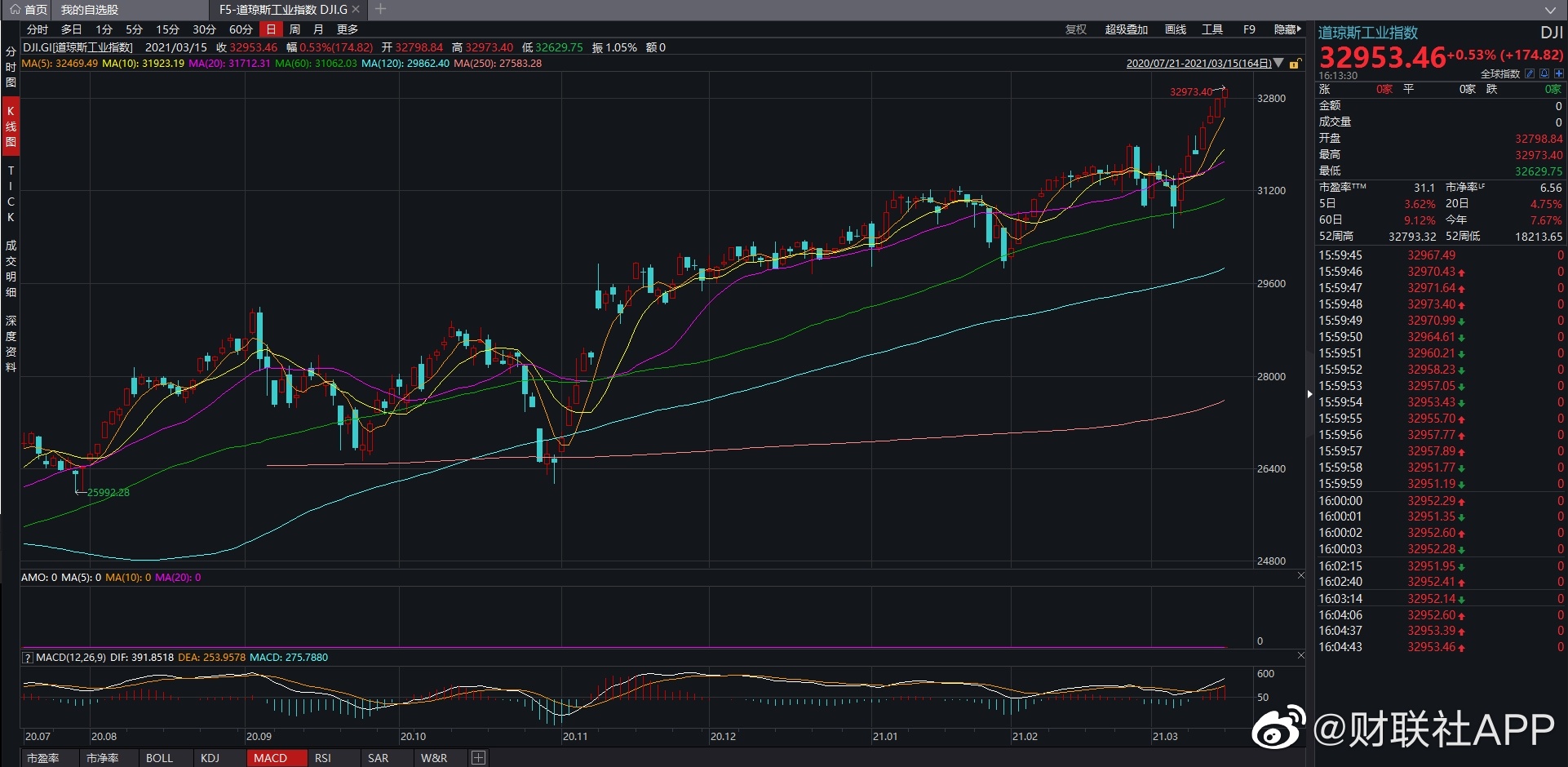The image size is (1568, 767).
Task: Open the 更多 more periods menu
Action: [x=348, y=29]
